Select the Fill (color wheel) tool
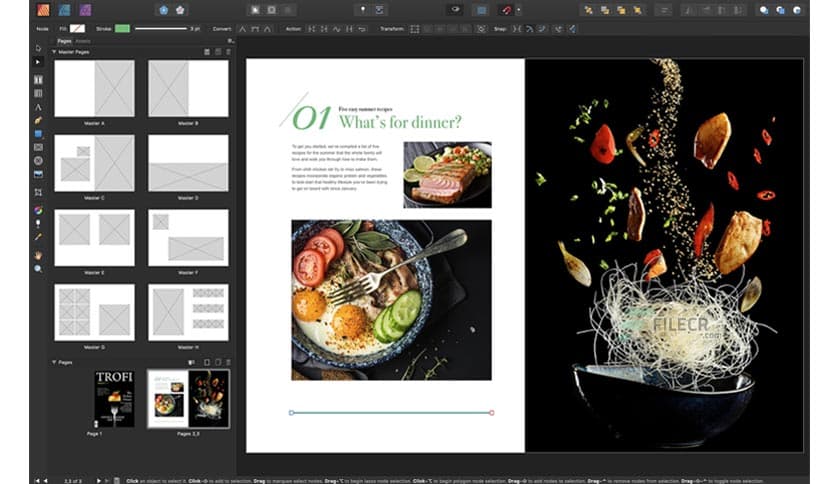The height and width of the screenshot is (484, 836). (x=38, y=211)
